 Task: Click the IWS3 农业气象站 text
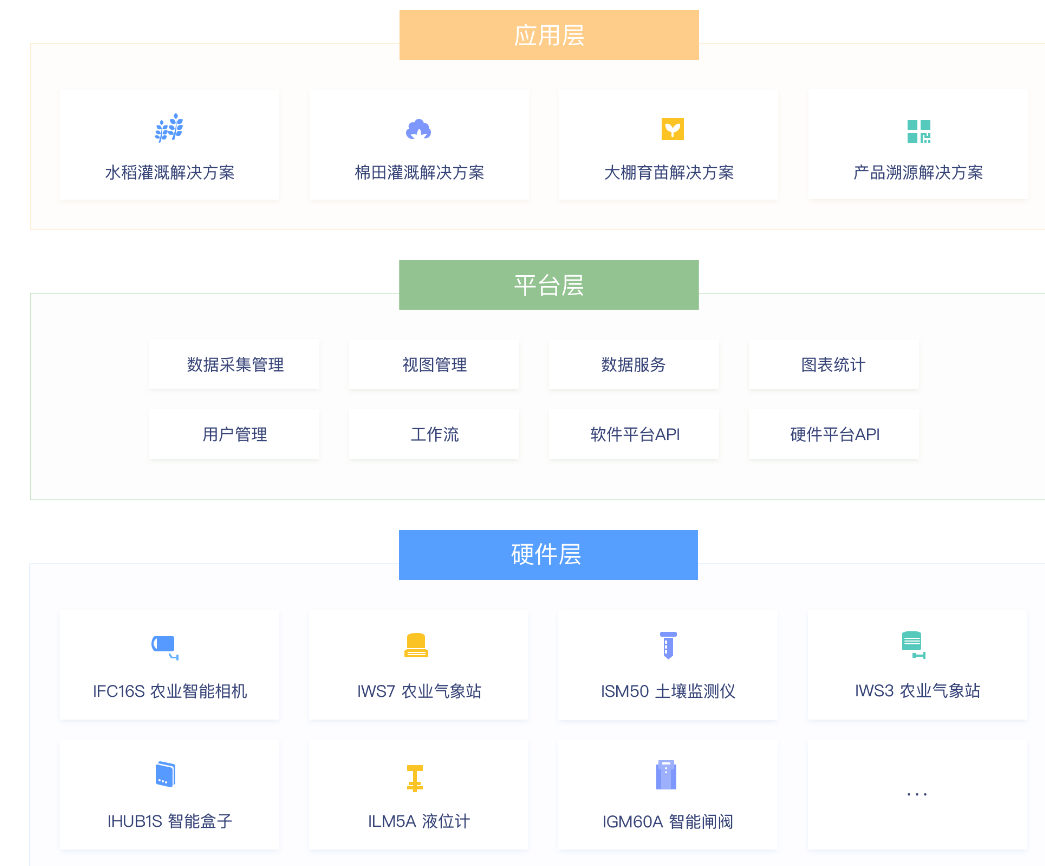pyautogui.click(x=918, y=691)
